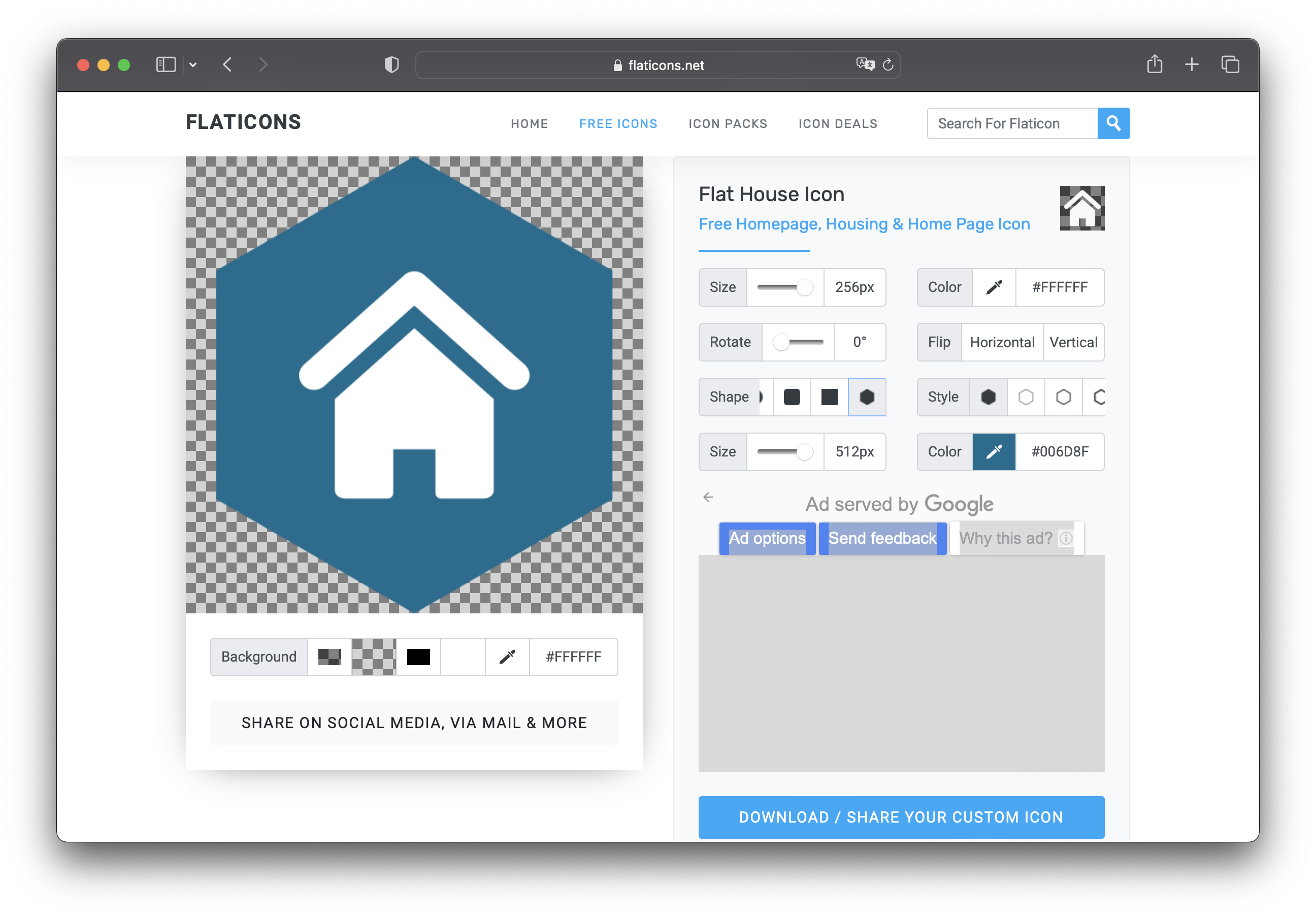The height and width of the screenshot is (917, 1316).
Task: Select the partially visible circle shape
Action: point(765,397)
